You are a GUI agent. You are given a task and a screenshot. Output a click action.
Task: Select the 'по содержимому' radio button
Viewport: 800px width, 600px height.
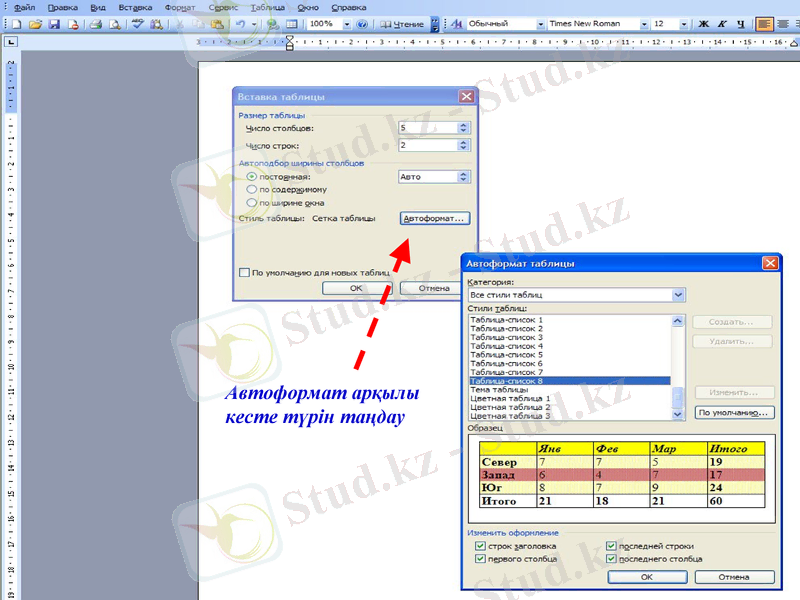pyautogui.click(x=251, y=189)
